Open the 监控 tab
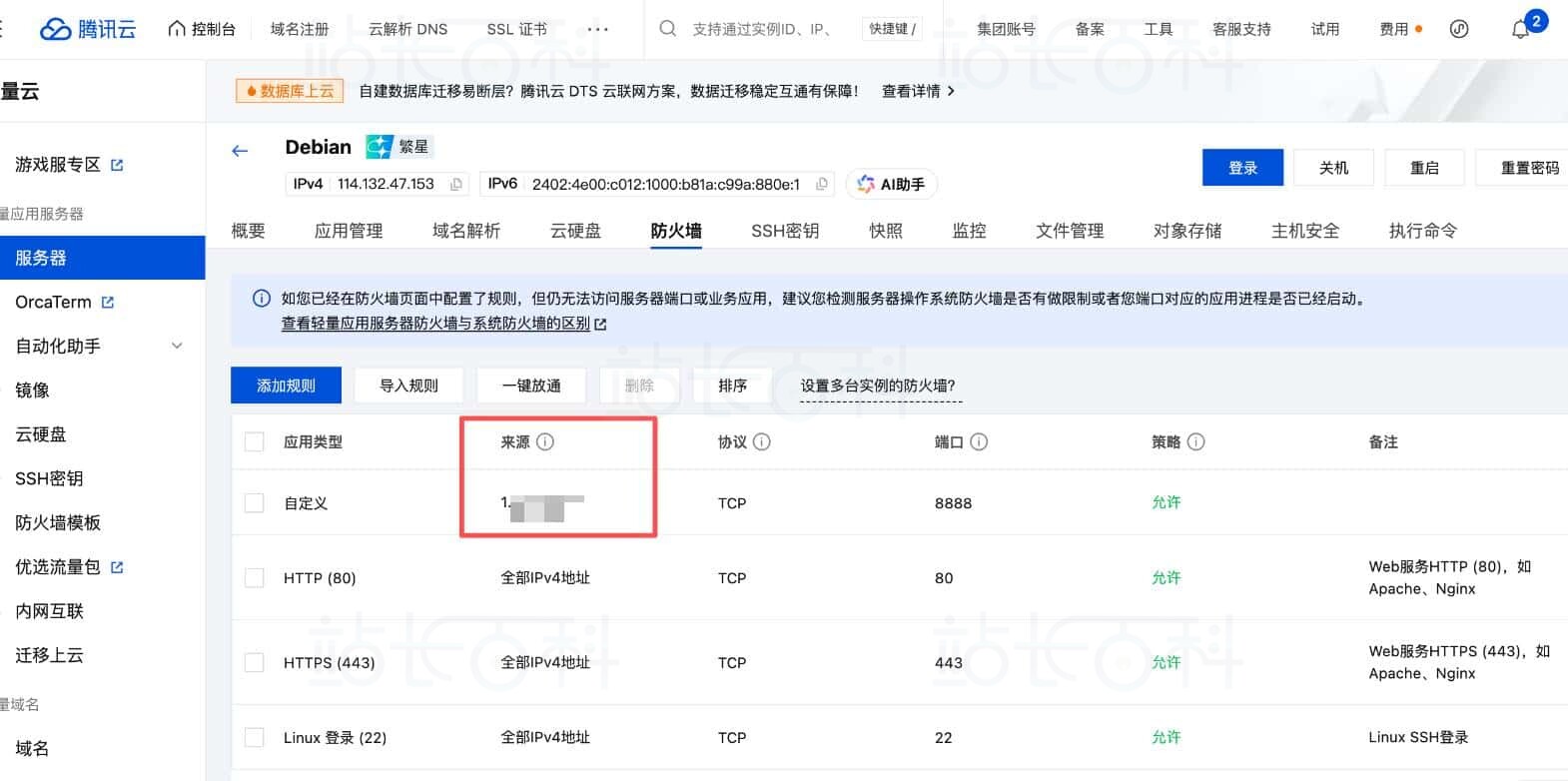Viewport: 1568px width, 781px height. click(x=970, y=231)
